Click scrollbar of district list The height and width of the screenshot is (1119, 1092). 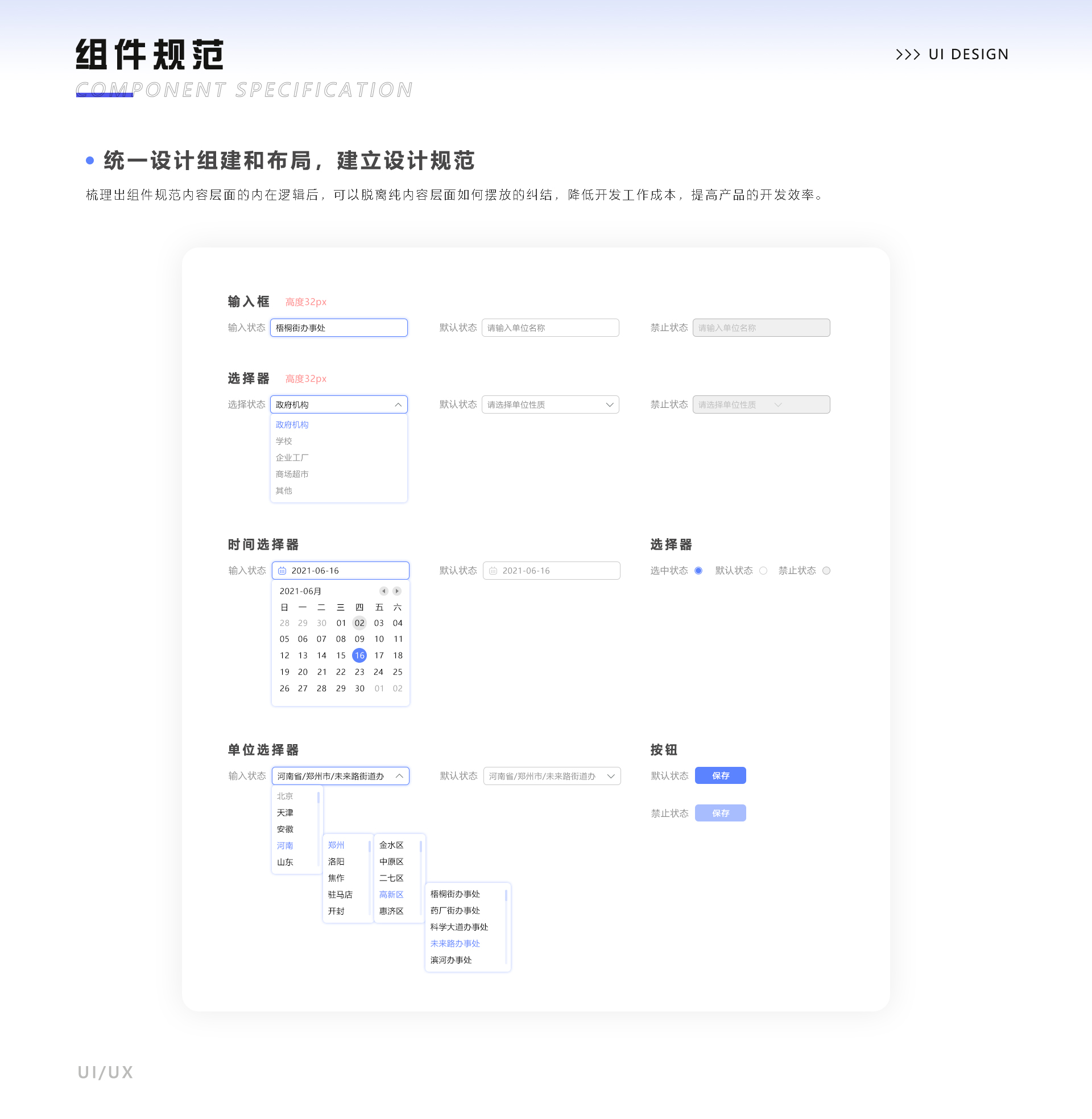pyautogui.click(x=421, y=847)
